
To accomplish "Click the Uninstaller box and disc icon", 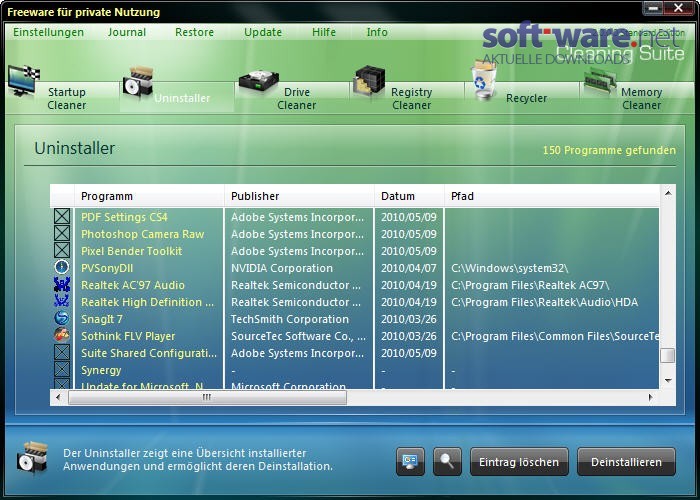I will point(138,81).
